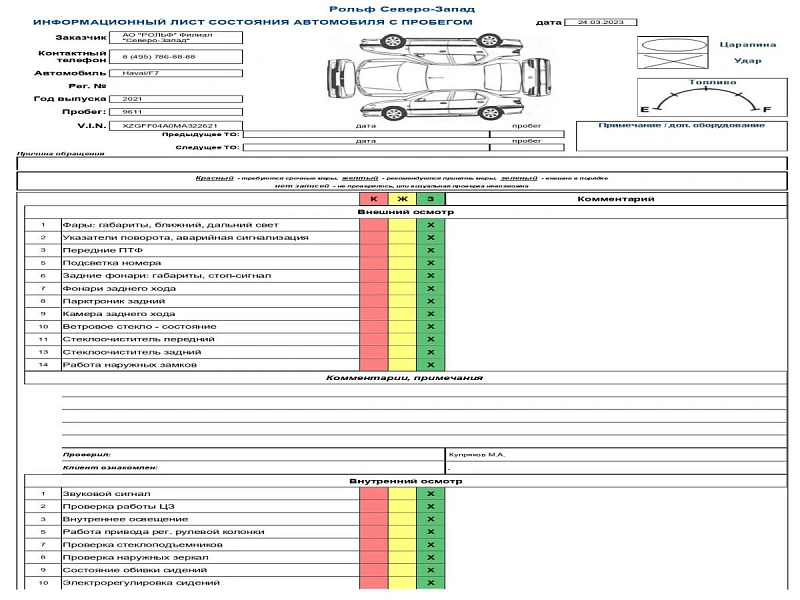Select the Ж yellow column header

[x=401, y=199]
